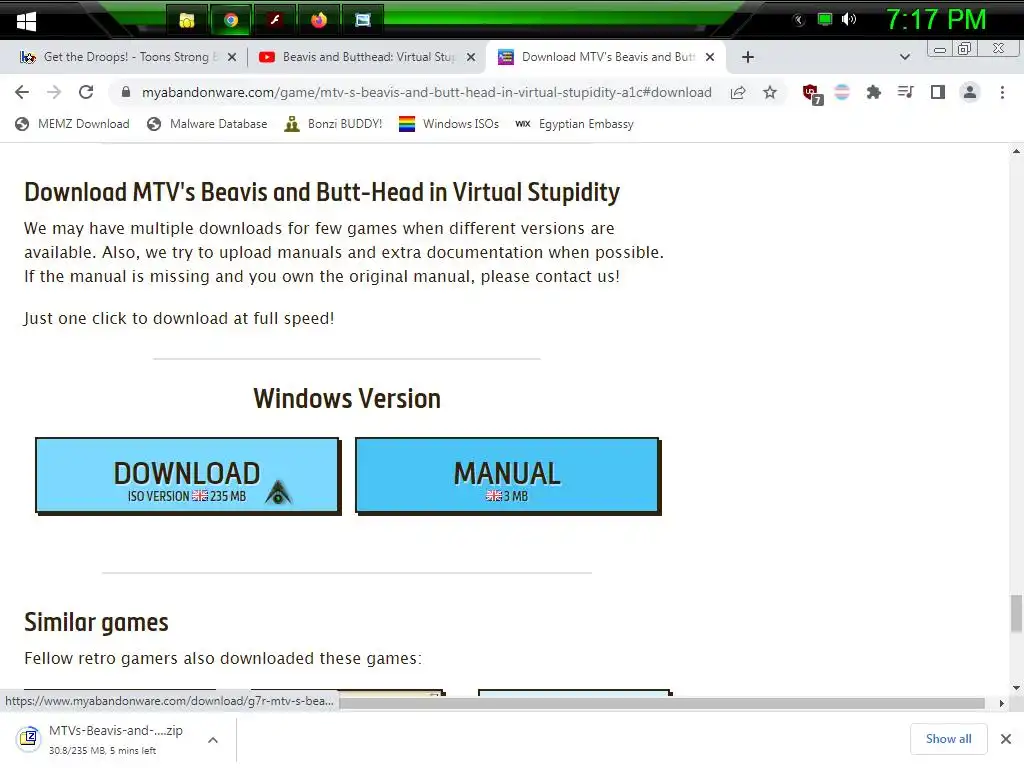Open Windows ISOs bookmark
Viewport: 1024px width, 768px height.
click(x=449, y=124)
